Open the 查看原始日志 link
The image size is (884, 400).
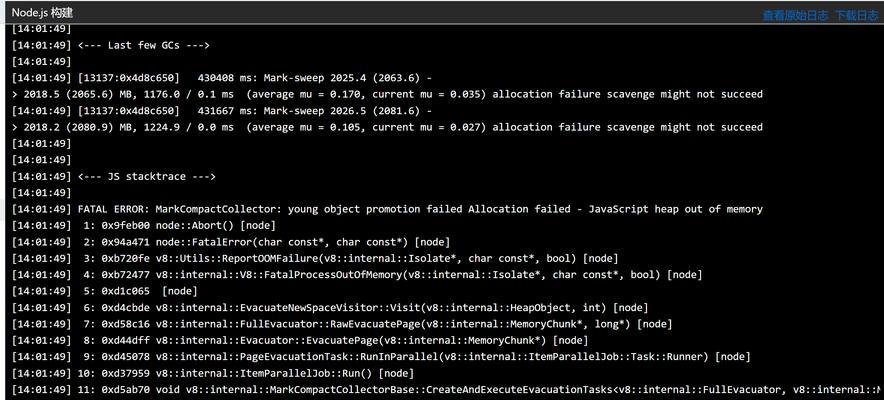point(795,16)
